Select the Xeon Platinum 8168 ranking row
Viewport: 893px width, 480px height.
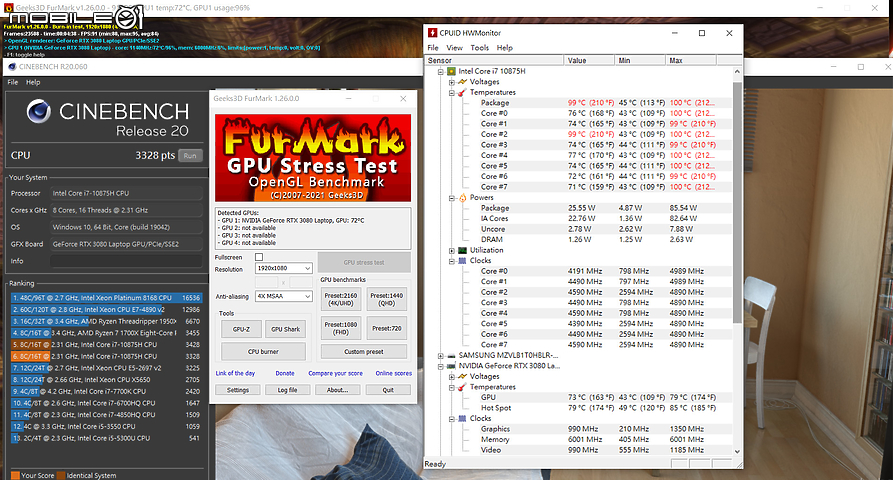(106, 298)
